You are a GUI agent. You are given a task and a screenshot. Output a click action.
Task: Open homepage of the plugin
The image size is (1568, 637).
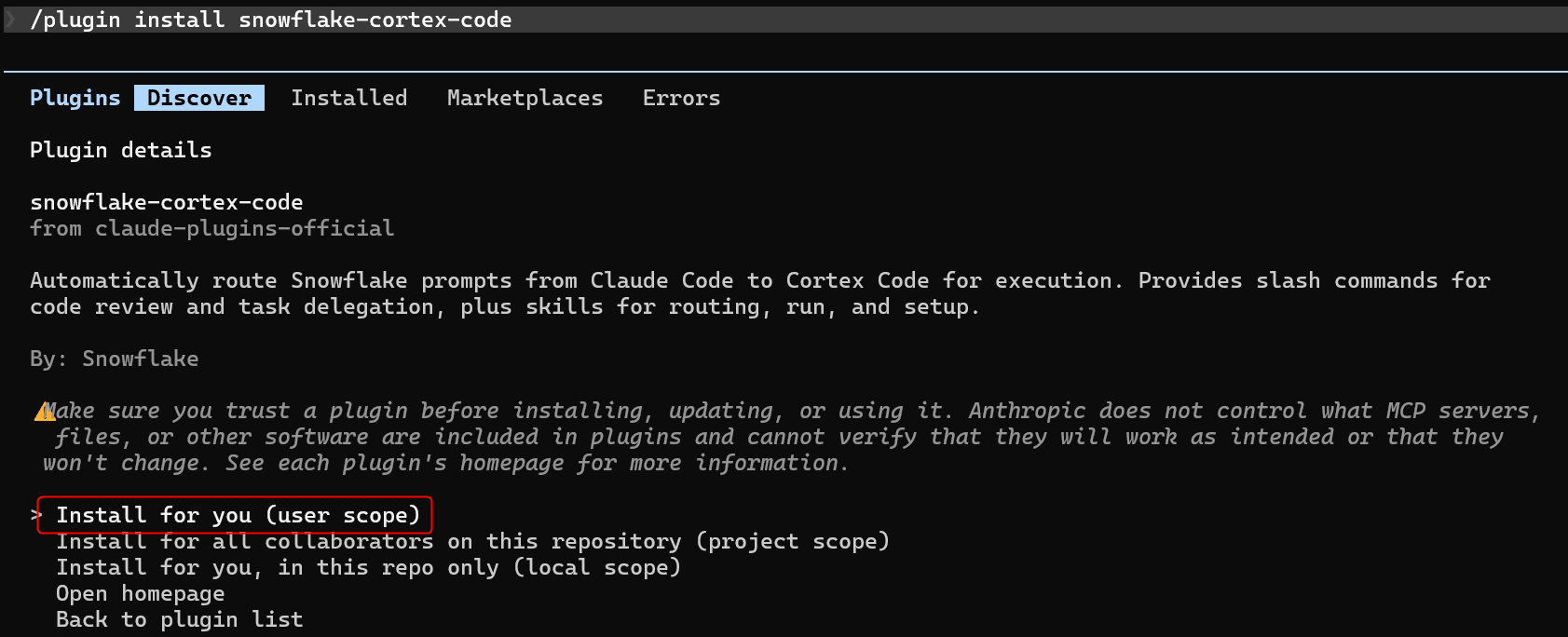(x=141, y=593)
